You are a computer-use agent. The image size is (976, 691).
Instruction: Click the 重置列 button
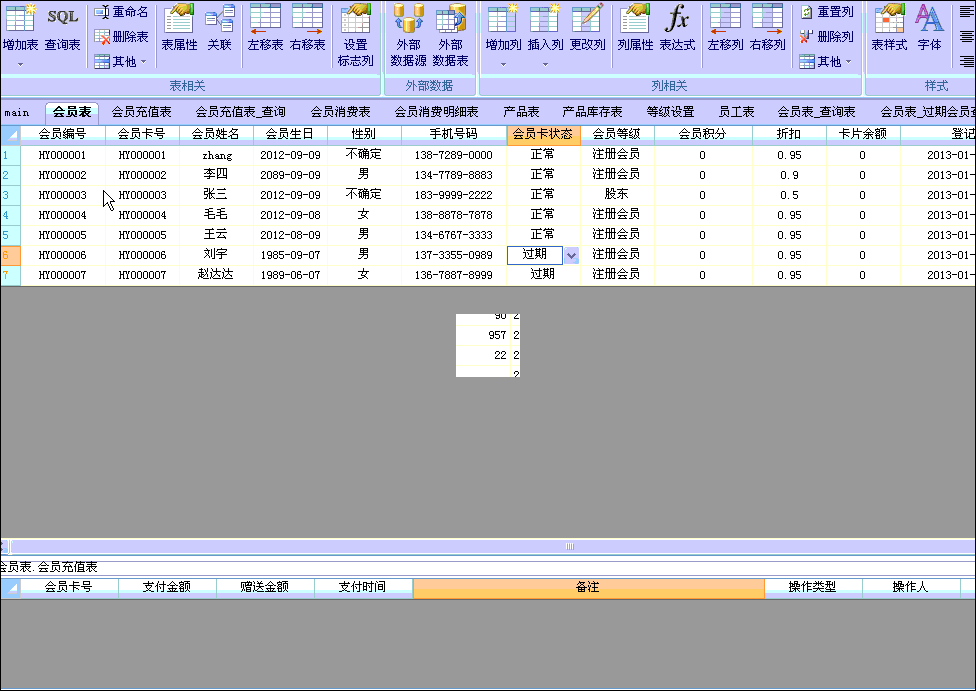tap(826, 12)
